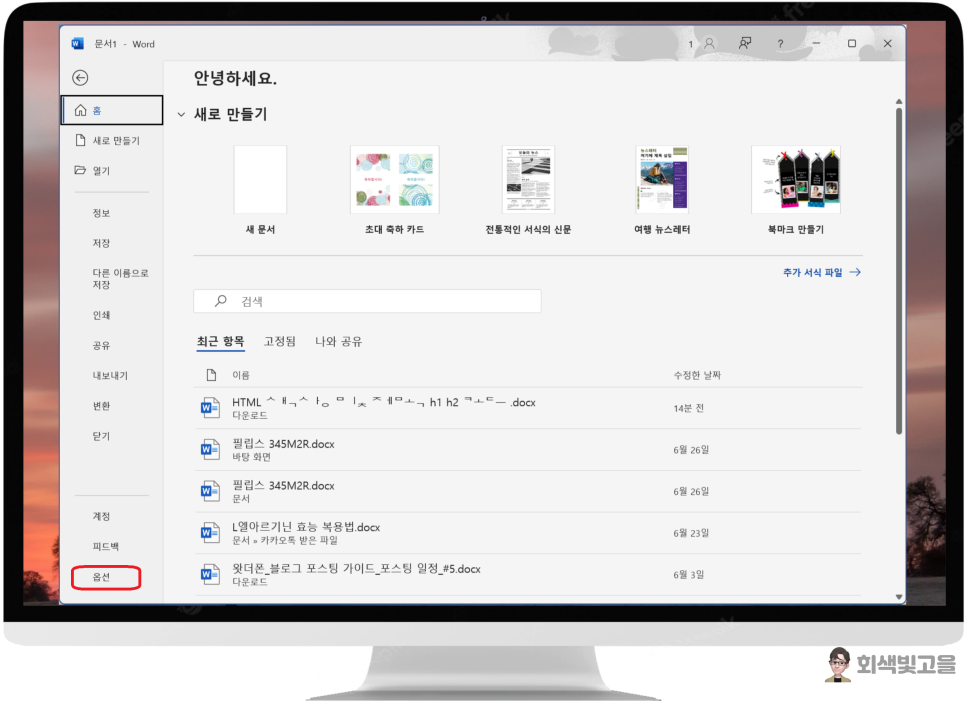Open the 공유 page

click(101, 346)
